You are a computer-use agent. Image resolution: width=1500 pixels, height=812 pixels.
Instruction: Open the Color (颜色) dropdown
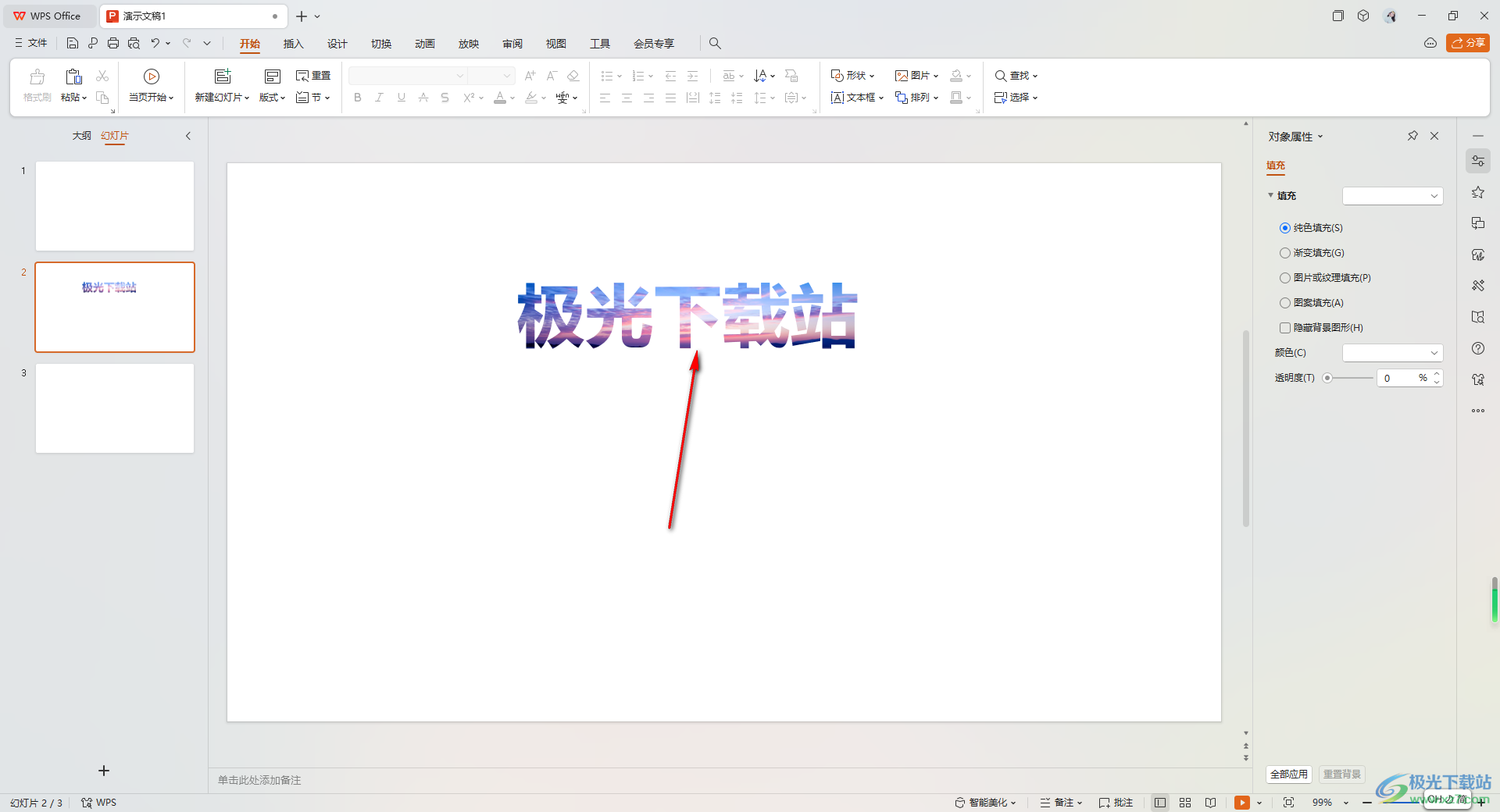[x=1393, y=353]
